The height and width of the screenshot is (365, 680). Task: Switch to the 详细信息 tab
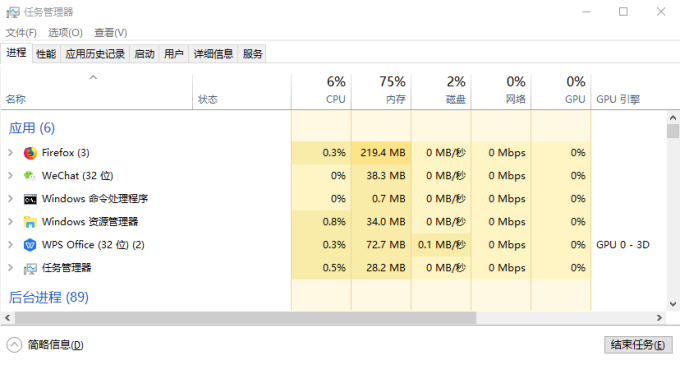pos(213,54)
